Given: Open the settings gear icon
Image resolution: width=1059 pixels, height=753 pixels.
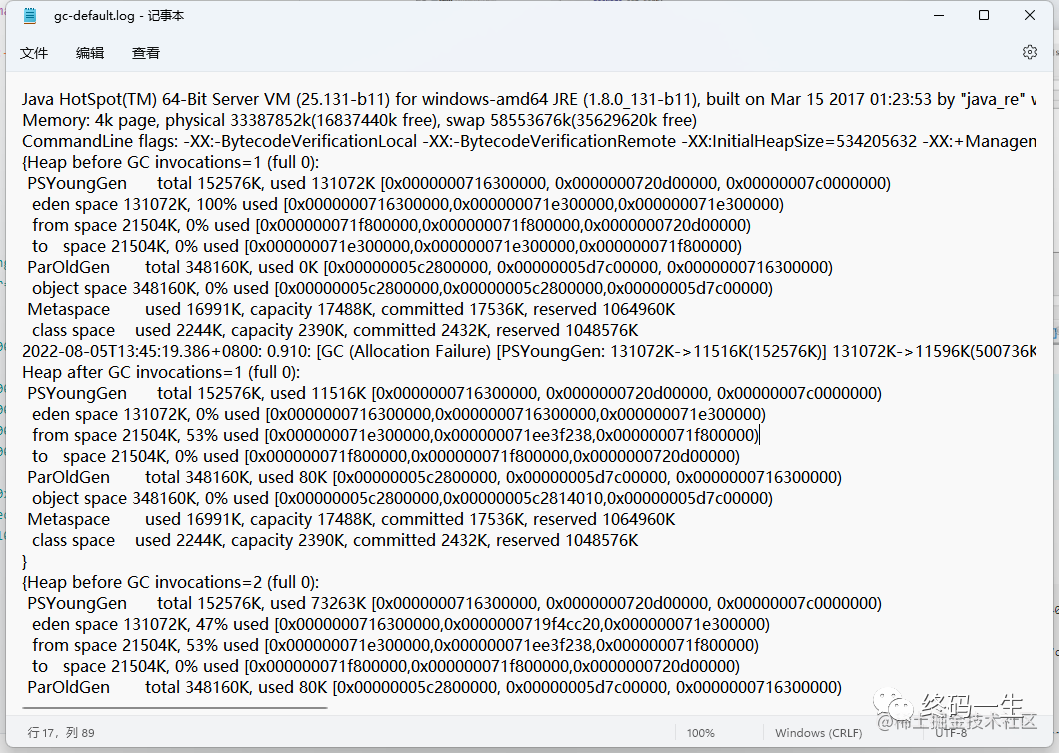Looking at the screenshot, I should click(x=1029, y=52).
